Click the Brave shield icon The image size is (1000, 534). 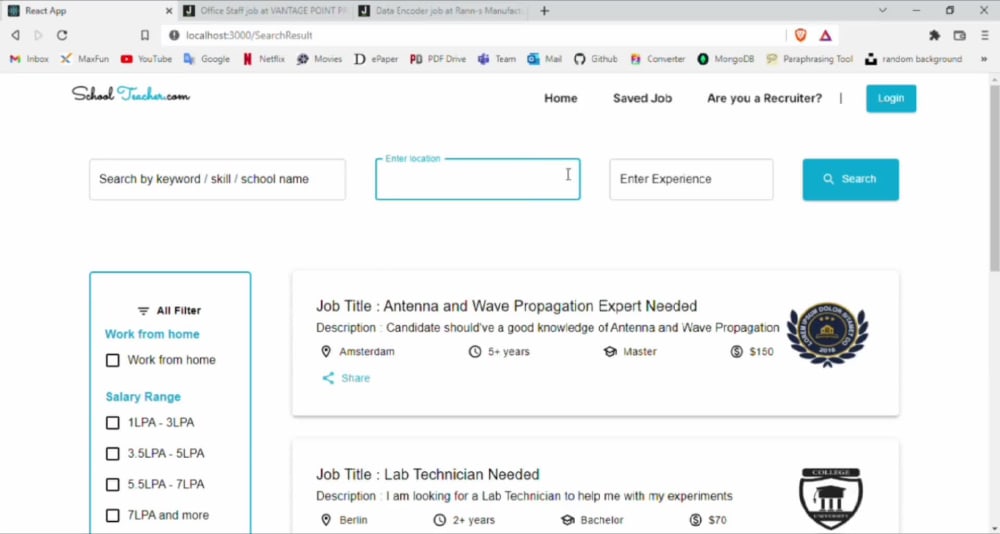[801, 35]
